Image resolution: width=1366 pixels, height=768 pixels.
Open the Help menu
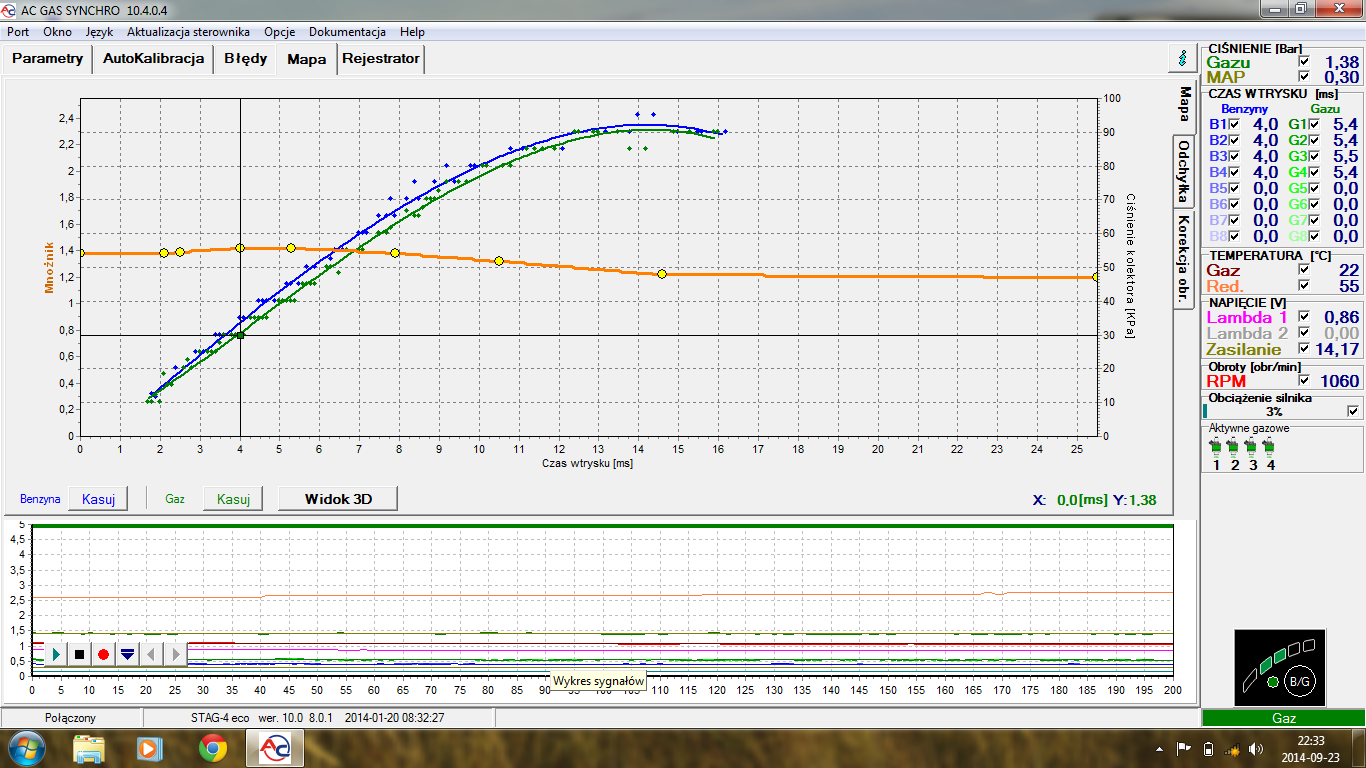(x=412, y=32)
